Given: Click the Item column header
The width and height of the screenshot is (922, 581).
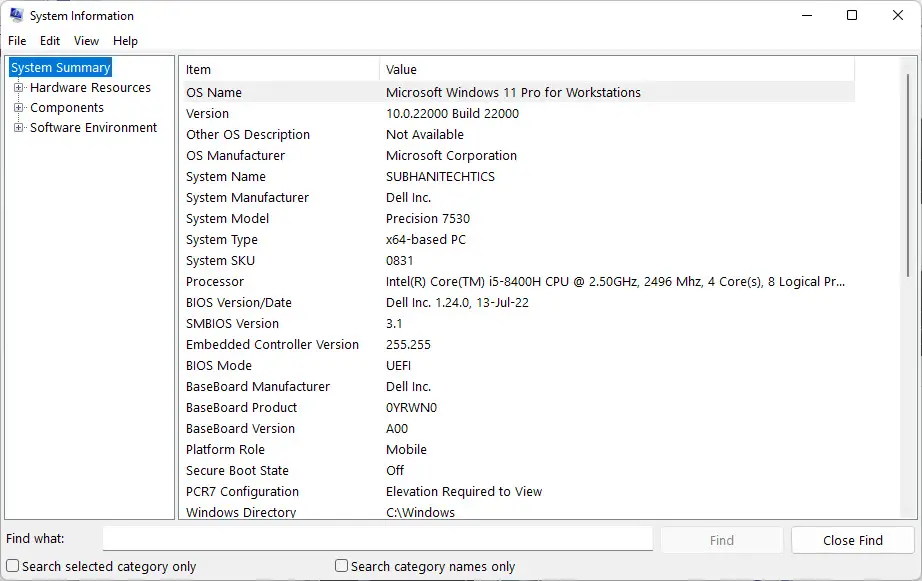Looking at the screenshot, I should point(280,69).
